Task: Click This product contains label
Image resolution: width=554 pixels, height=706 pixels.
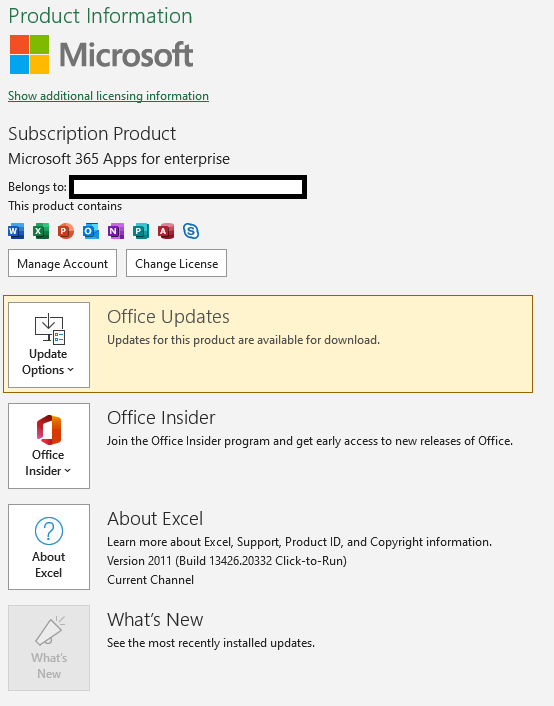Action: pos(65,206)
